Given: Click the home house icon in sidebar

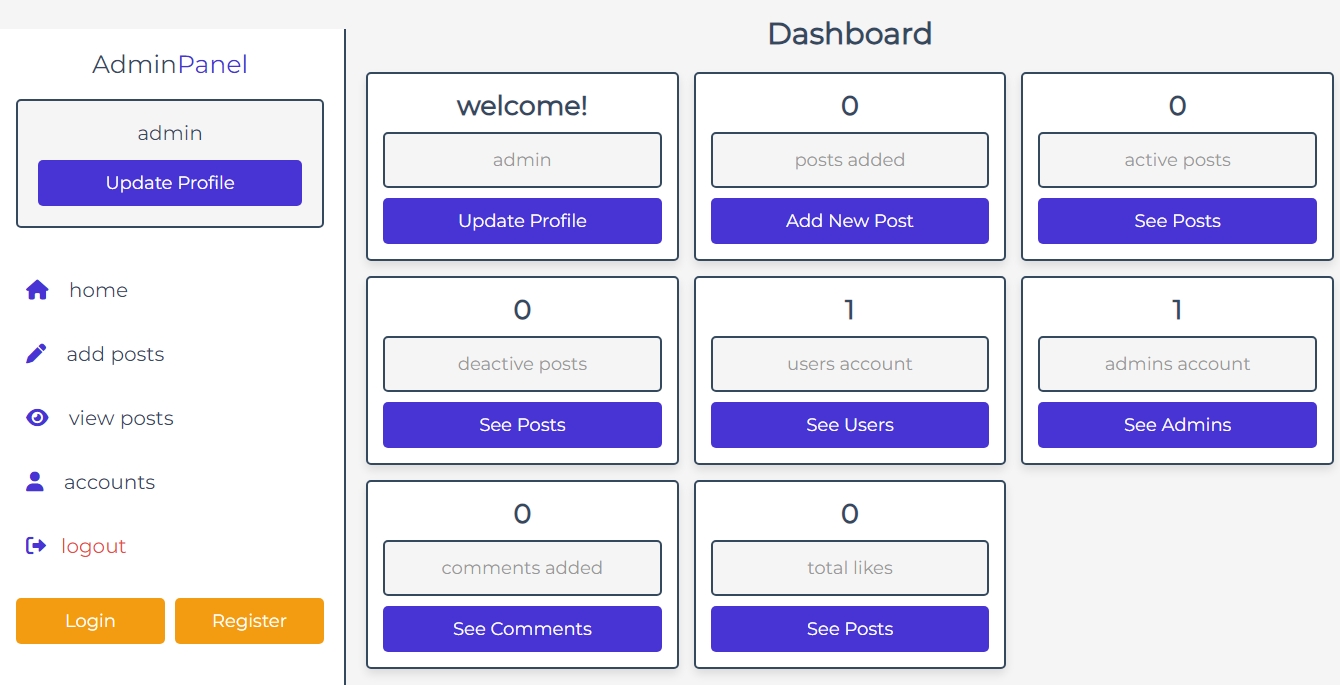Looking at the screenshot, I should pos(37,290).
